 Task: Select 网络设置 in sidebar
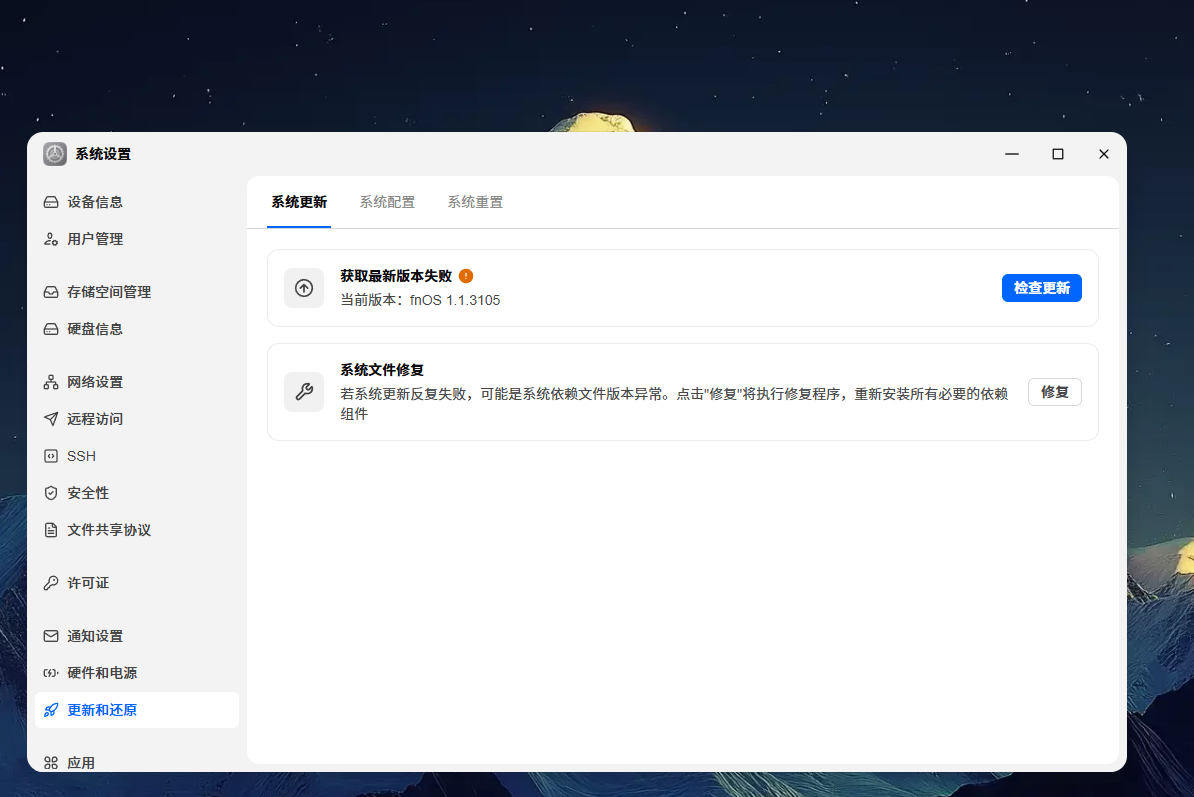137,382
